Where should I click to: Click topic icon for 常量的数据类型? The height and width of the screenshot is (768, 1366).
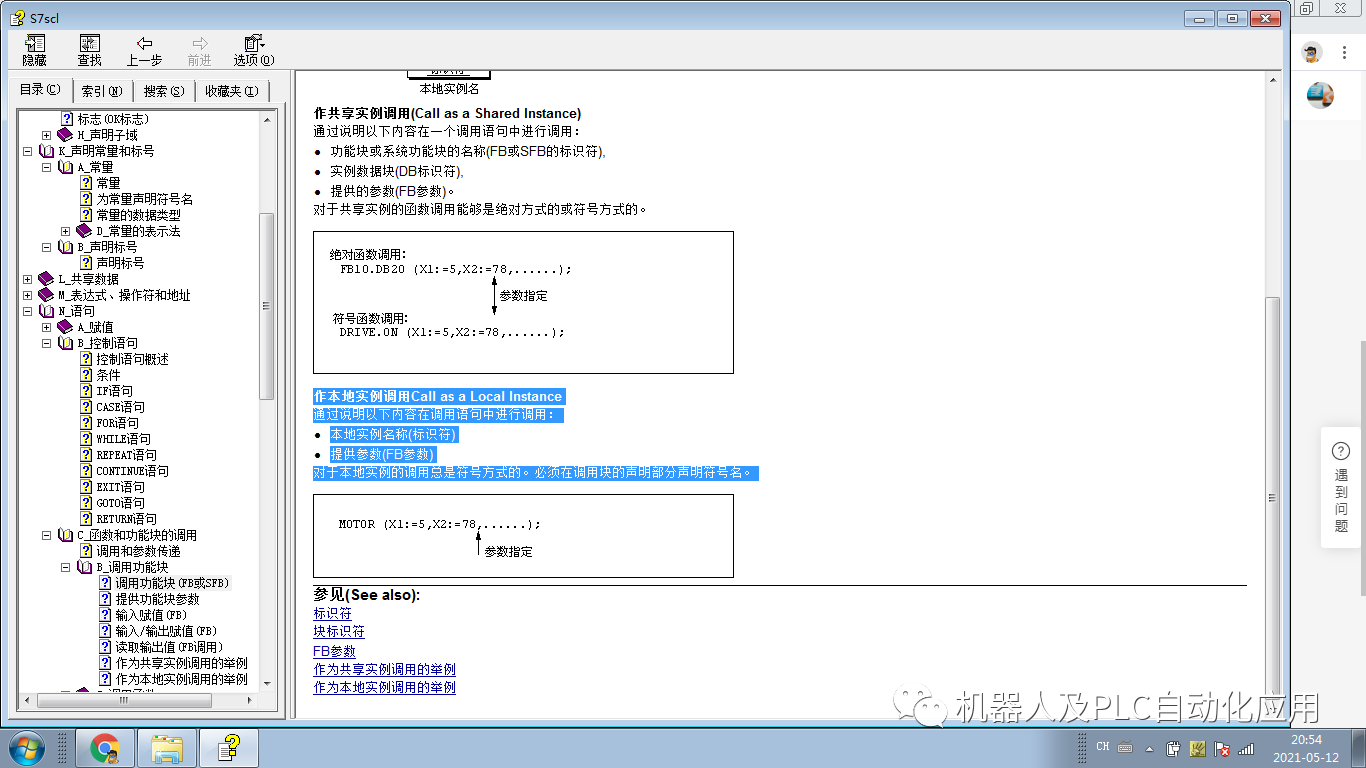pyautogui.click(x=86, y=215)
